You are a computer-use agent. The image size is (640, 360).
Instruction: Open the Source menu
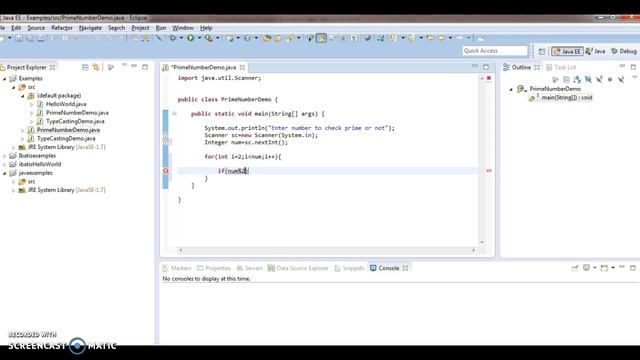click(x=36, y=28)
